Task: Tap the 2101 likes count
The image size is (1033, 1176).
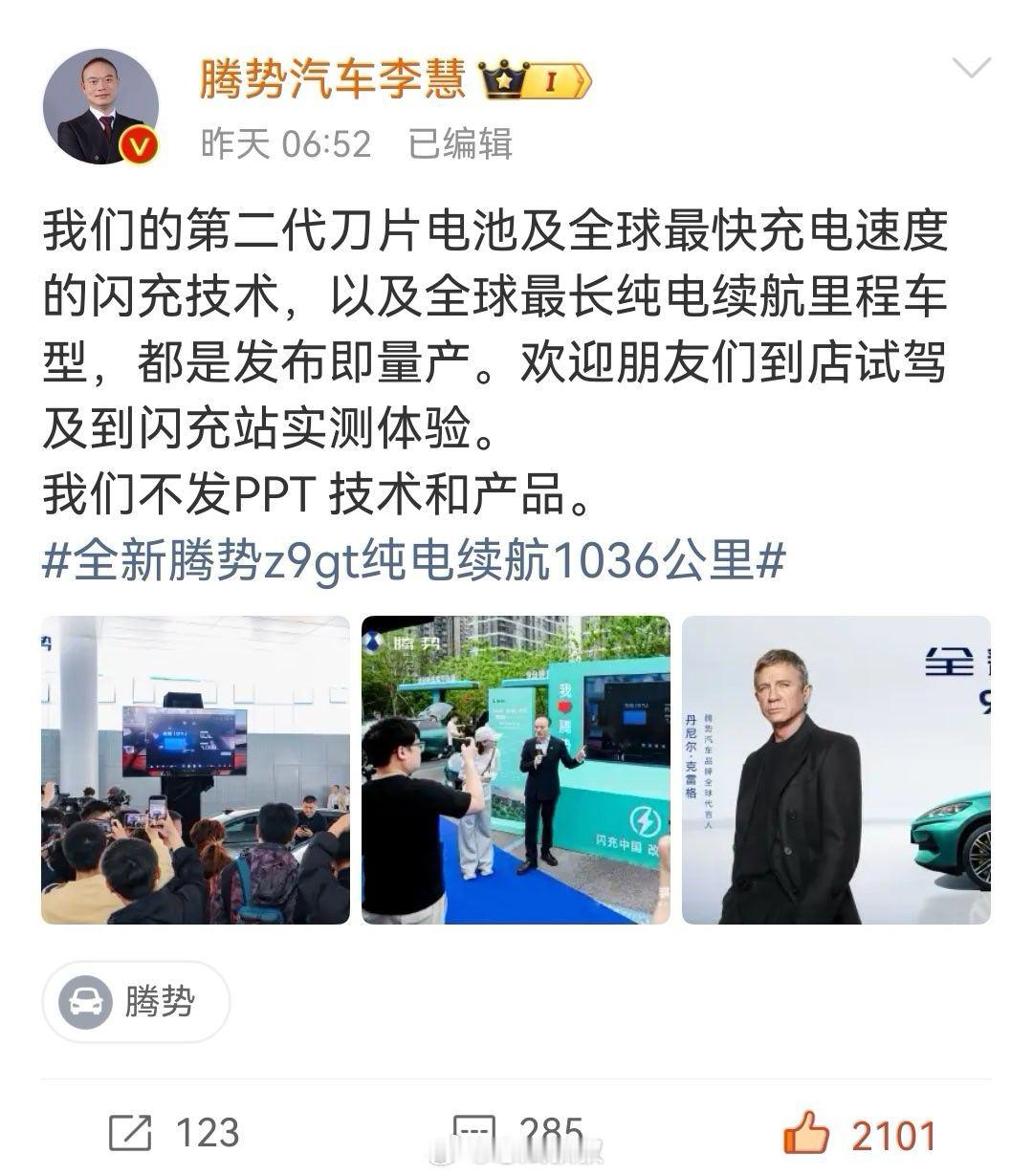Action: click(893, 1136)
